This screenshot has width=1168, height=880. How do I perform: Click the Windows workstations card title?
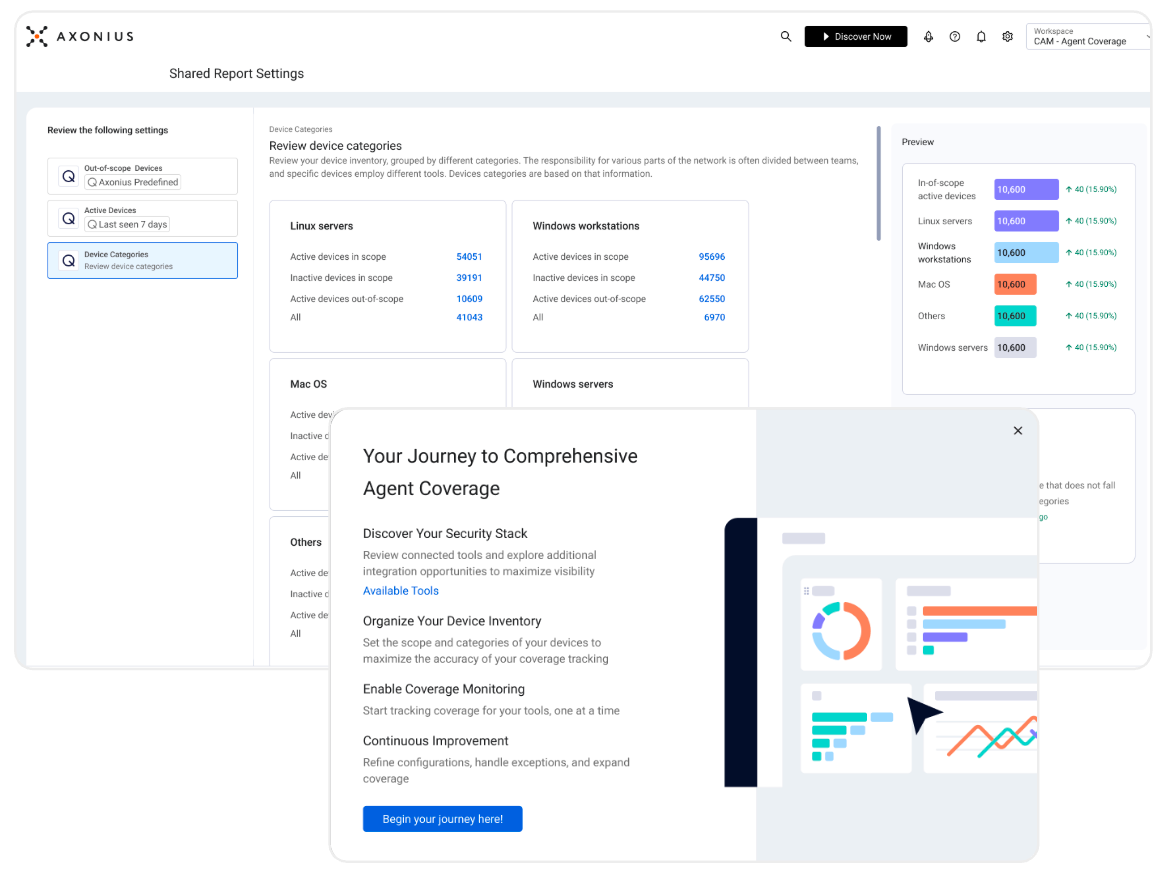pyautogui.click(x=585, y=226)
